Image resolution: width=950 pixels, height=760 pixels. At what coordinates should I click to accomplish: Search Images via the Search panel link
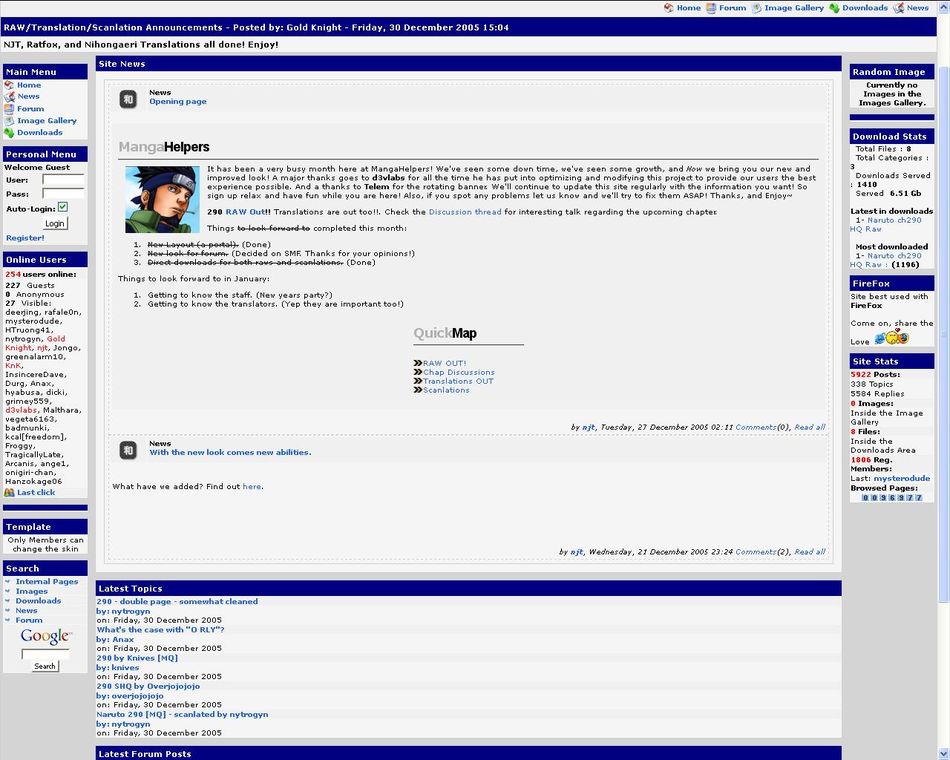pyautogui.click(x=32, y=591)
